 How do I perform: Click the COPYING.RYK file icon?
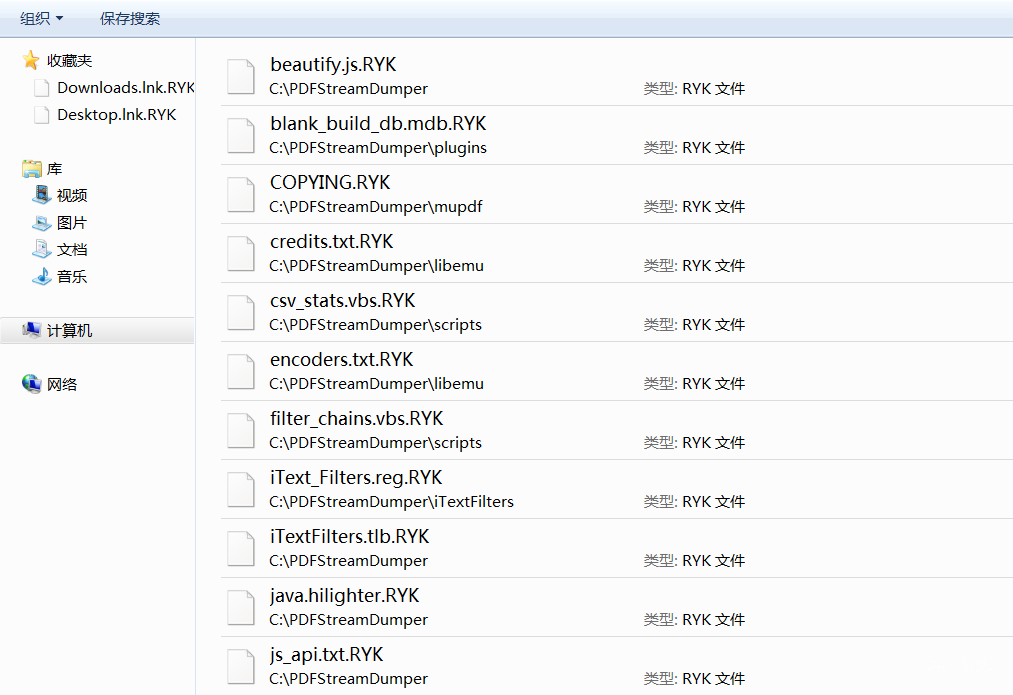pyautogui.click(x=241, y=194)
